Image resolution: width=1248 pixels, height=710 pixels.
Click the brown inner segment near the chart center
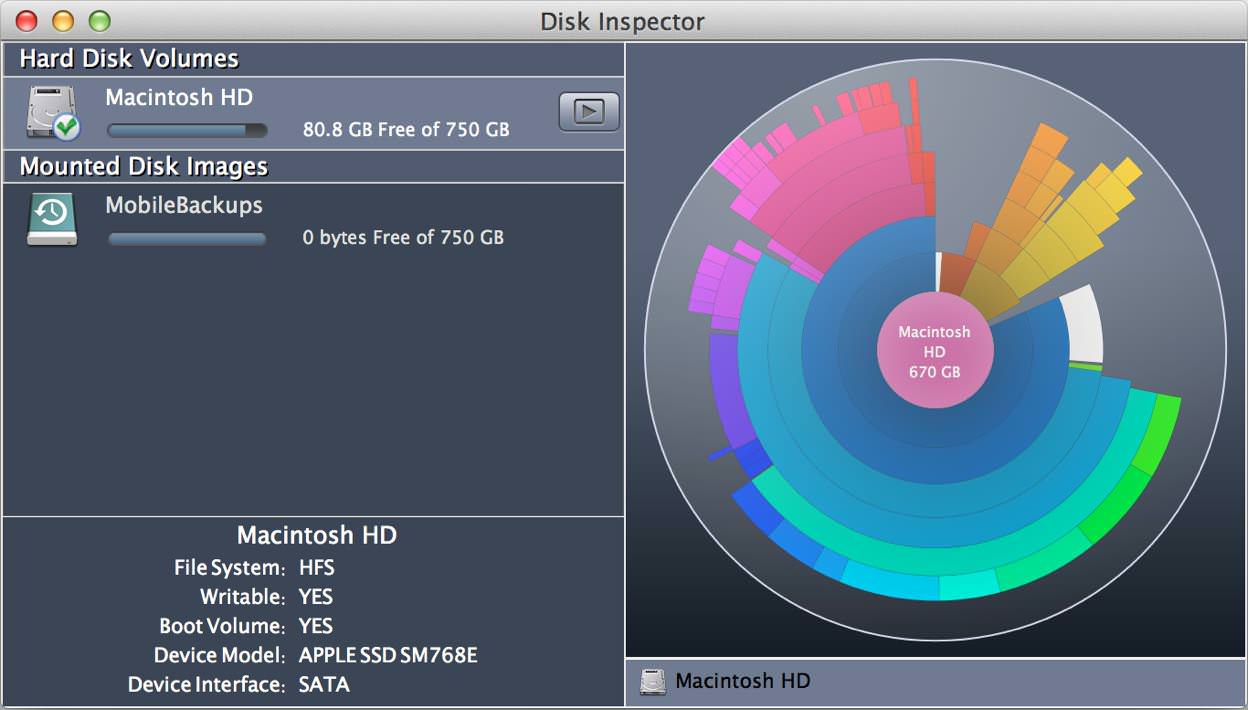pos(956,274)
